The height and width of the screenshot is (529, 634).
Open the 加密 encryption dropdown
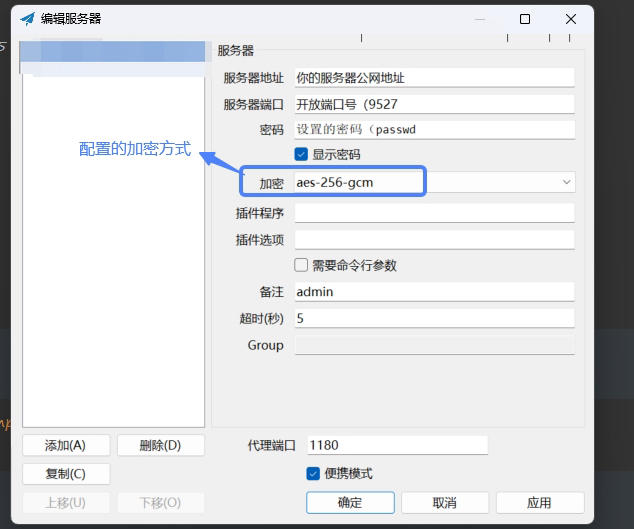pyautogui.click(x=566, y=182)
